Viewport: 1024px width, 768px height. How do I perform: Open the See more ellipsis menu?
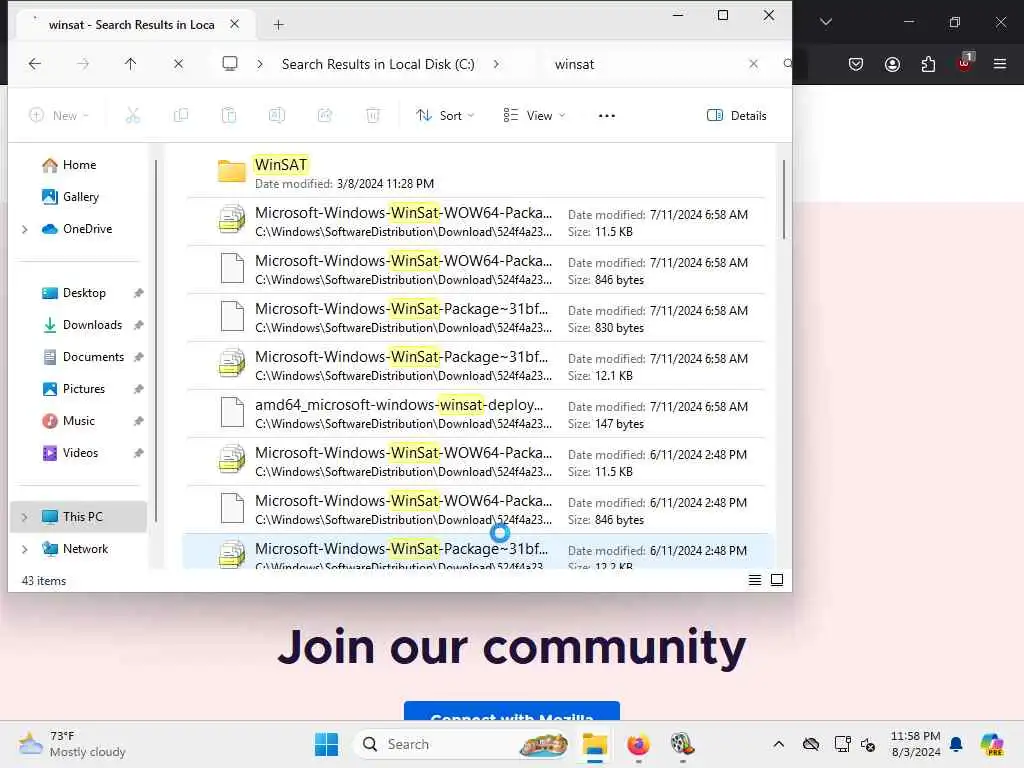(x=607, y=116)
